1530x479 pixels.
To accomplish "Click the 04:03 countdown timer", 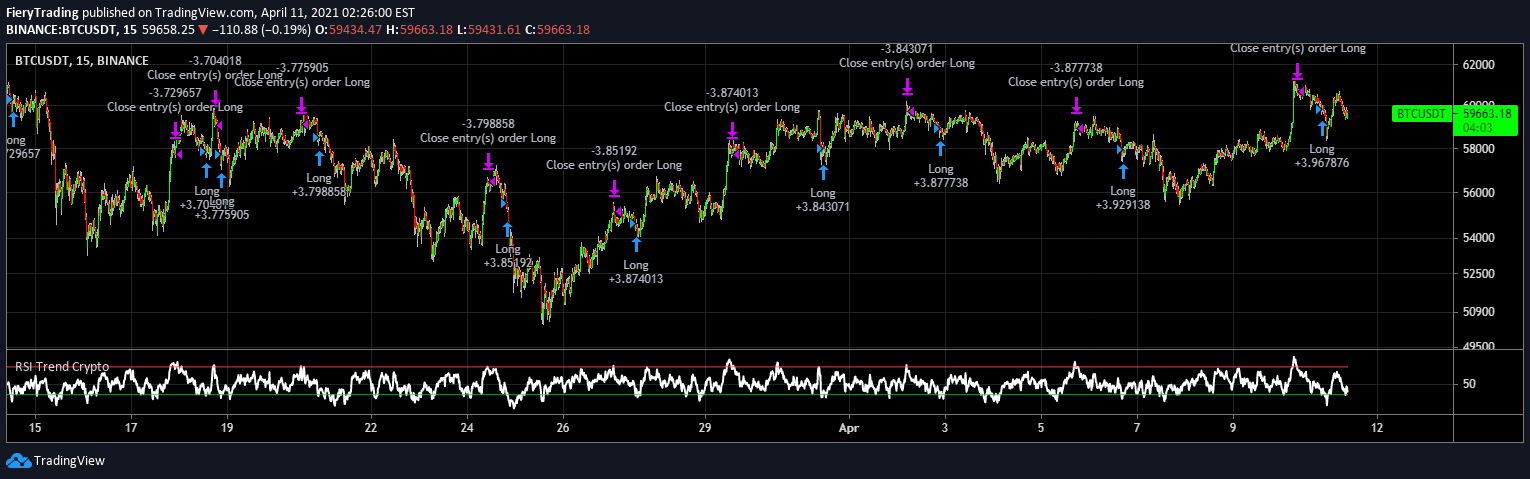I will point(1477,128).
